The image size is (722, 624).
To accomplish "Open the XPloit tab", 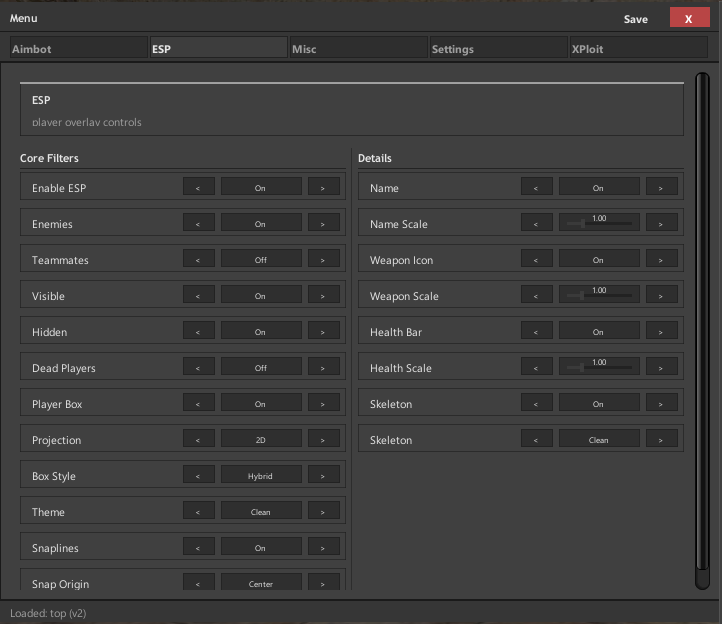I will click(x=639, y=48).
